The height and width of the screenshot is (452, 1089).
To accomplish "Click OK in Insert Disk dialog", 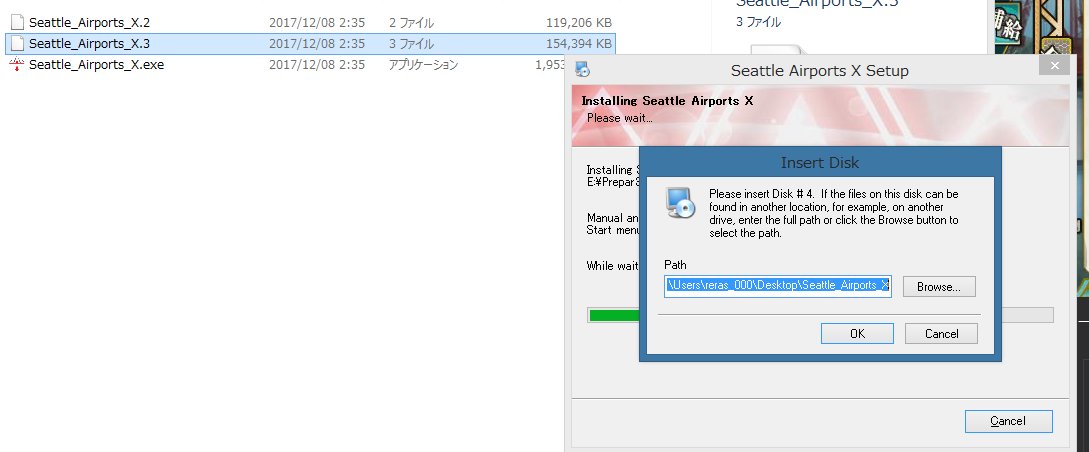I will [857, 334].
